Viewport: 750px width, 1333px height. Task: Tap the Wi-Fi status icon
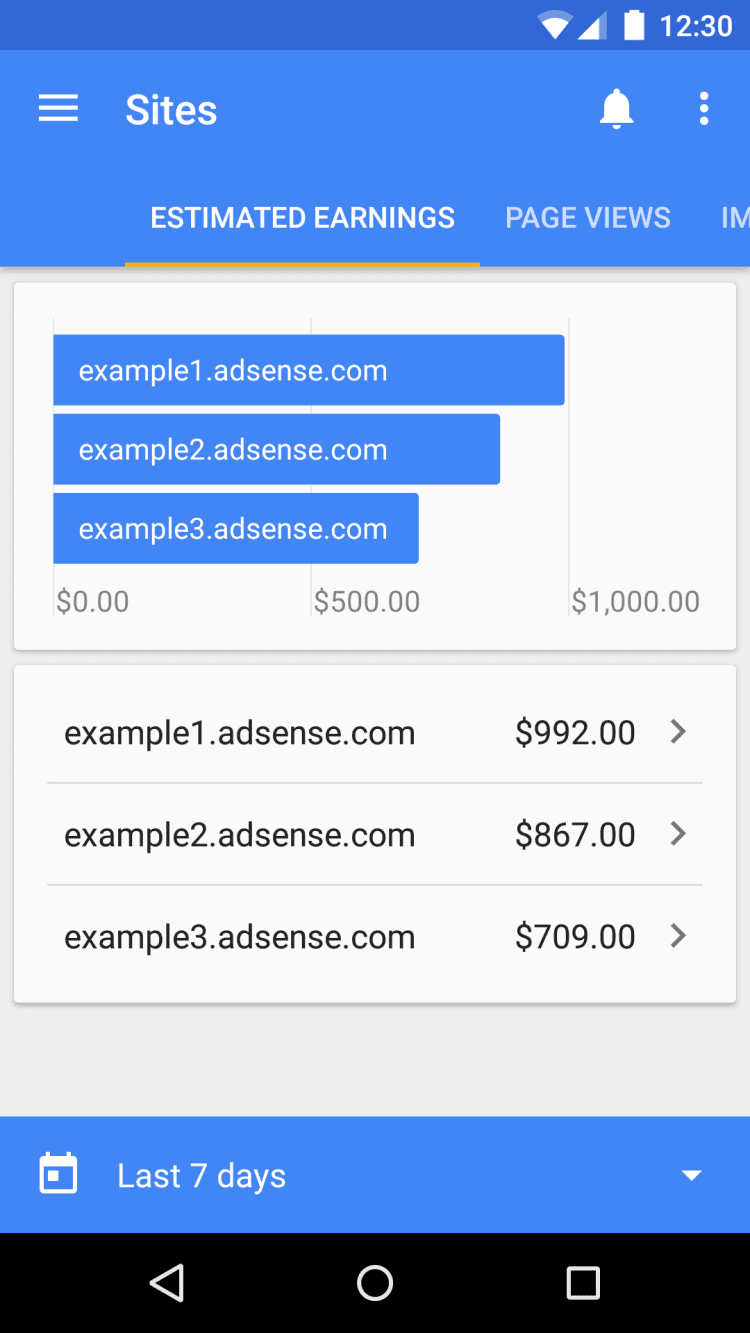(553, 25)
